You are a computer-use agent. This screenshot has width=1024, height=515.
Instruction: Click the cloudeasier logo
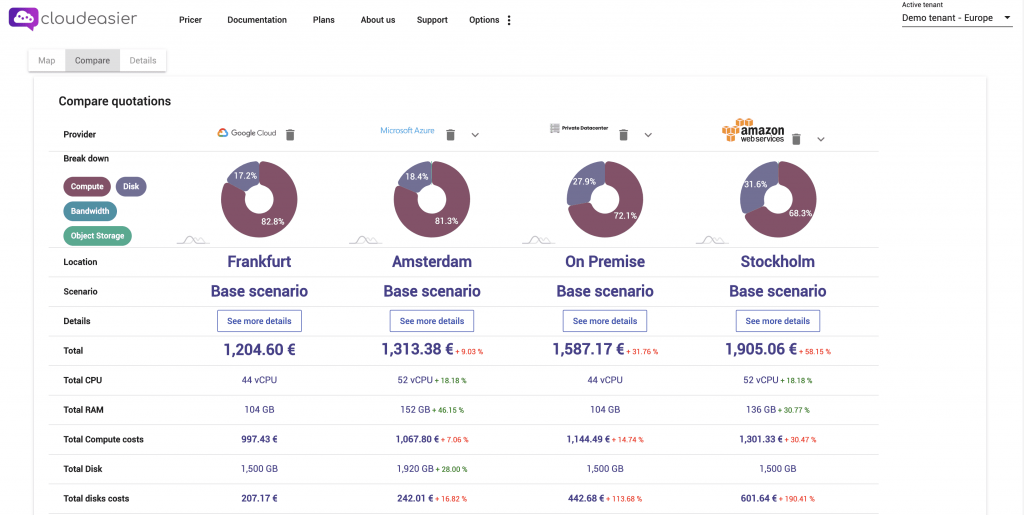click(x=72, y=19)
